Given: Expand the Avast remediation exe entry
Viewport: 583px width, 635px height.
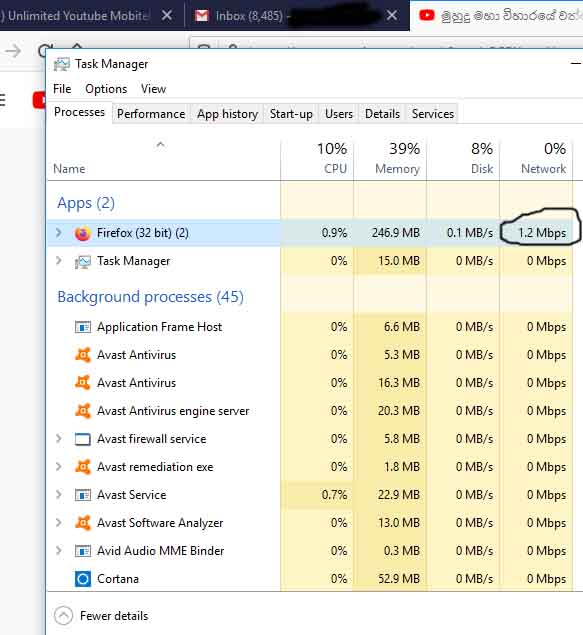Looking at the screenshot, I should point(59,467).
